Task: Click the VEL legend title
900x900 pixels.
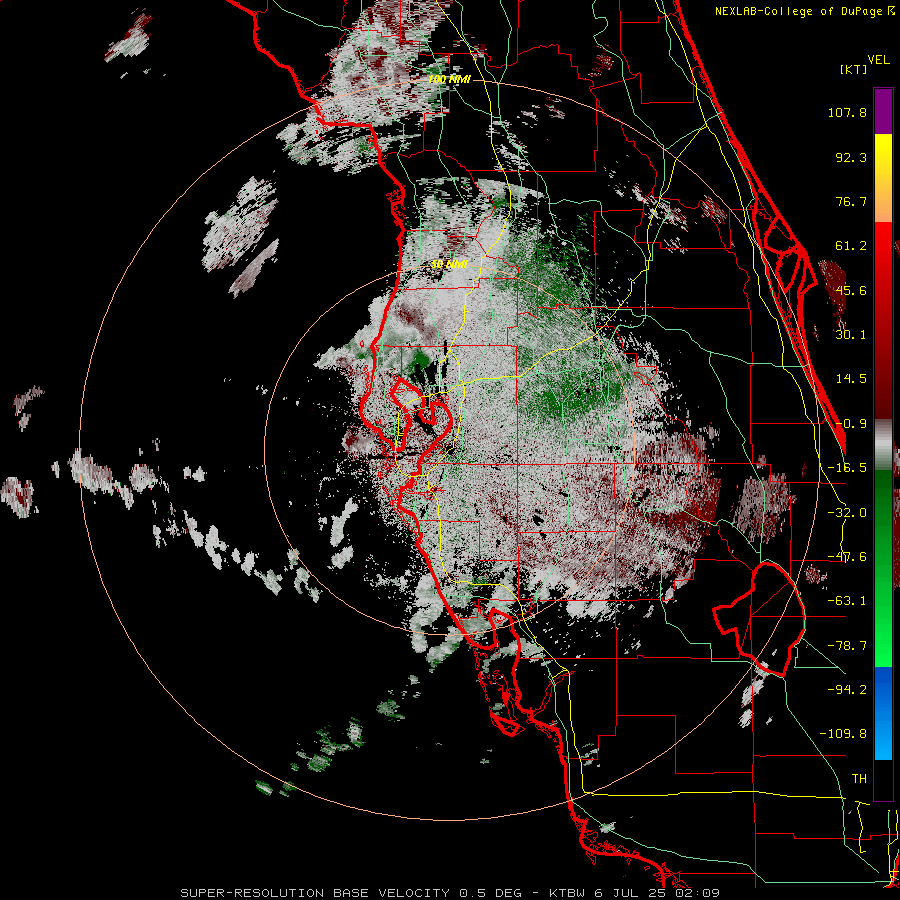Action: point(878,59)
